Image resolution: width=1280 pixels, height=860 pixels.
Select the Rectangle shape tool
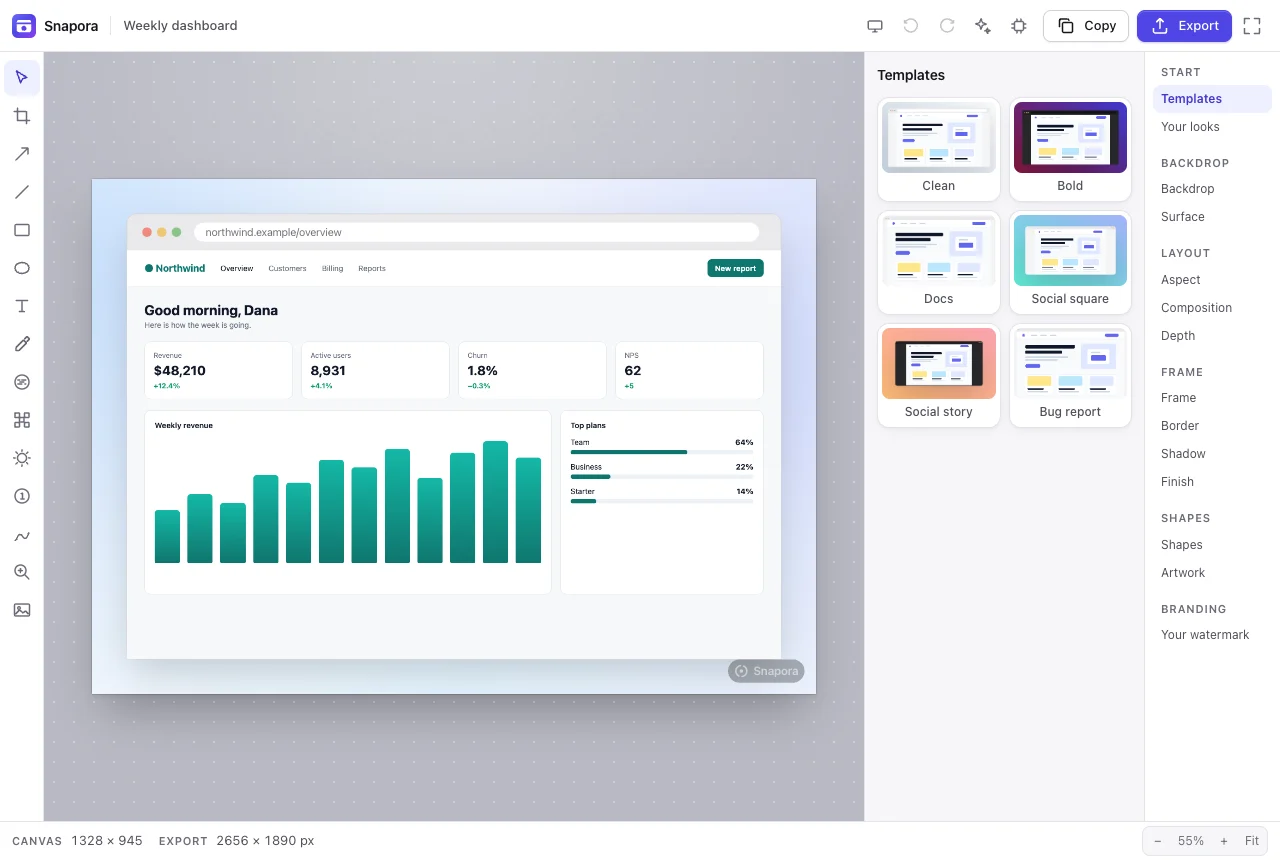(22, 230)
